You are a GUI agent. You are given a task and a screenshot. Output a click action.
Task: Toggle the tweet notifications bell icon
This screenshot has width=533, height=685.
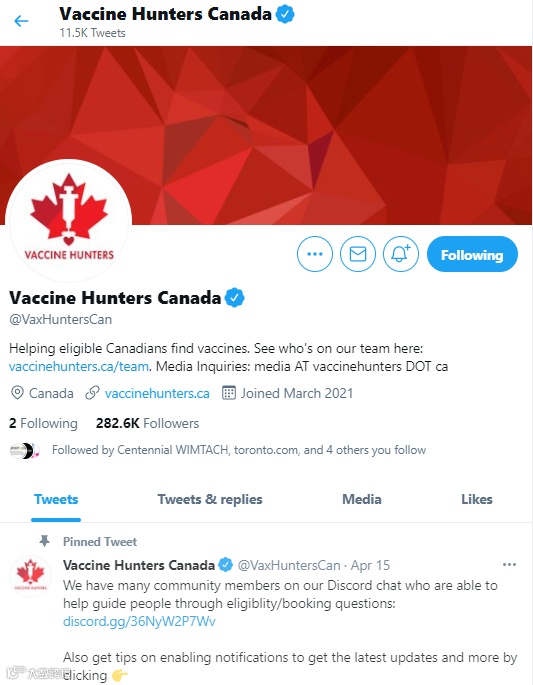[x=401, y=254]
